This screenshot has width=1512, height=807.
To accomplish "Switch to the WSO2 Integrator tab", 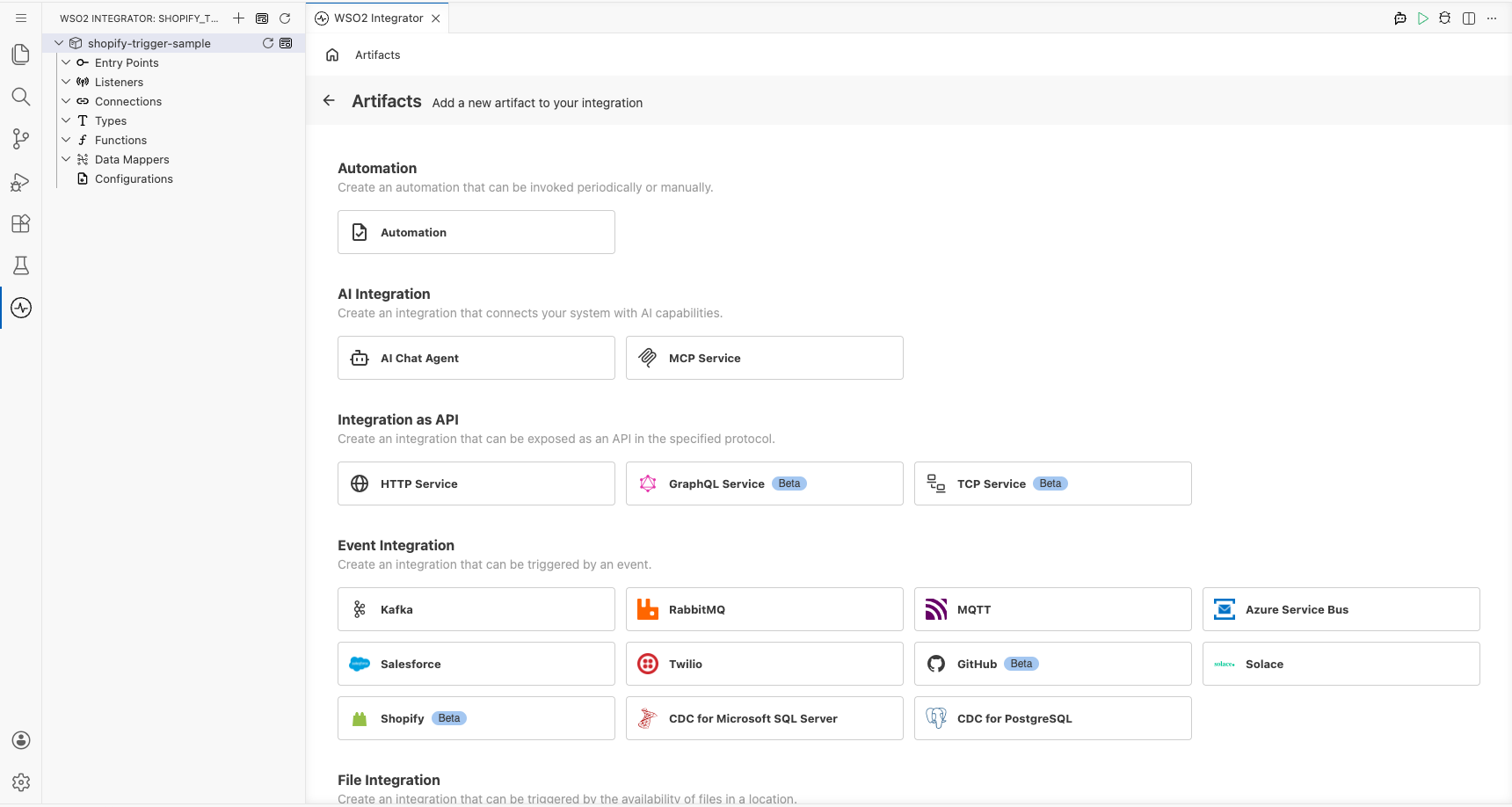I will point(378,18).
